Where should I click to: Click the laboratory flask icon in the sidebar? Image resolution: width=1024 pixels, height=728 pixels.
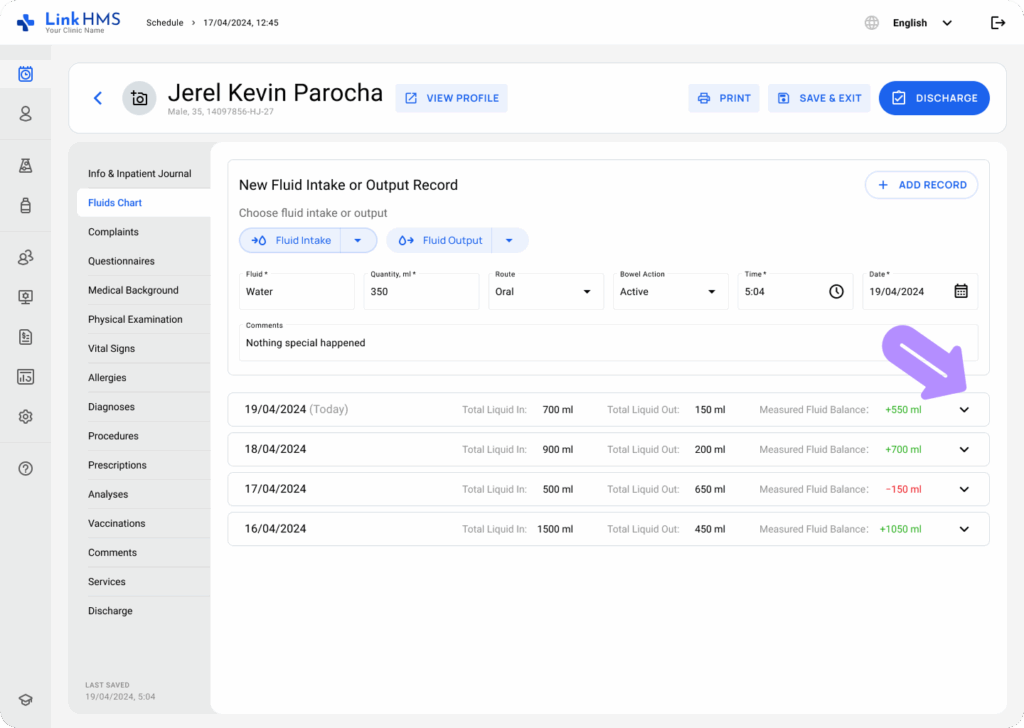(26, 166)
